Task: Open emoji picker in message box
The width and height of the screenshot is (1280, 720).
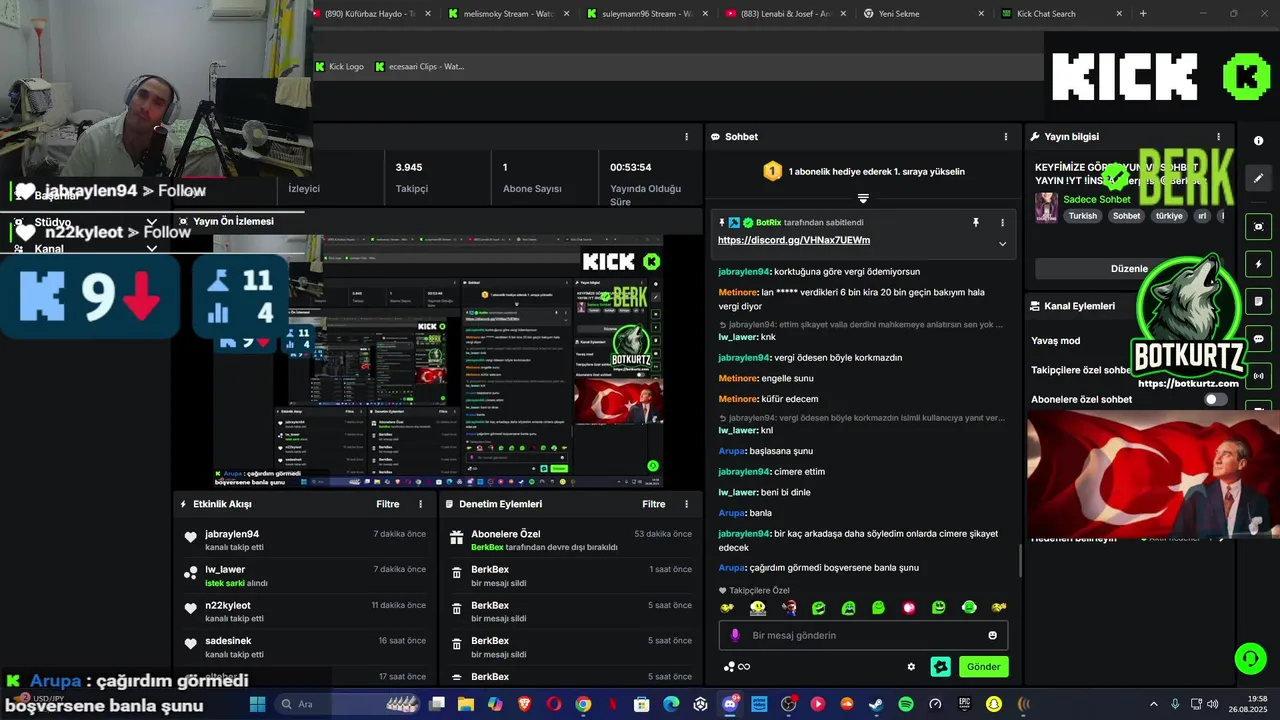Action: [x=992, y=635]
